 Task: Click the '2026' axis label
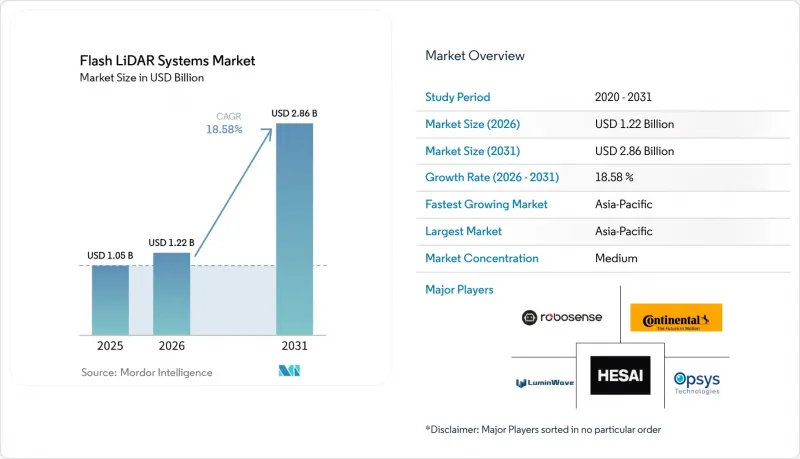pos(171,346)
